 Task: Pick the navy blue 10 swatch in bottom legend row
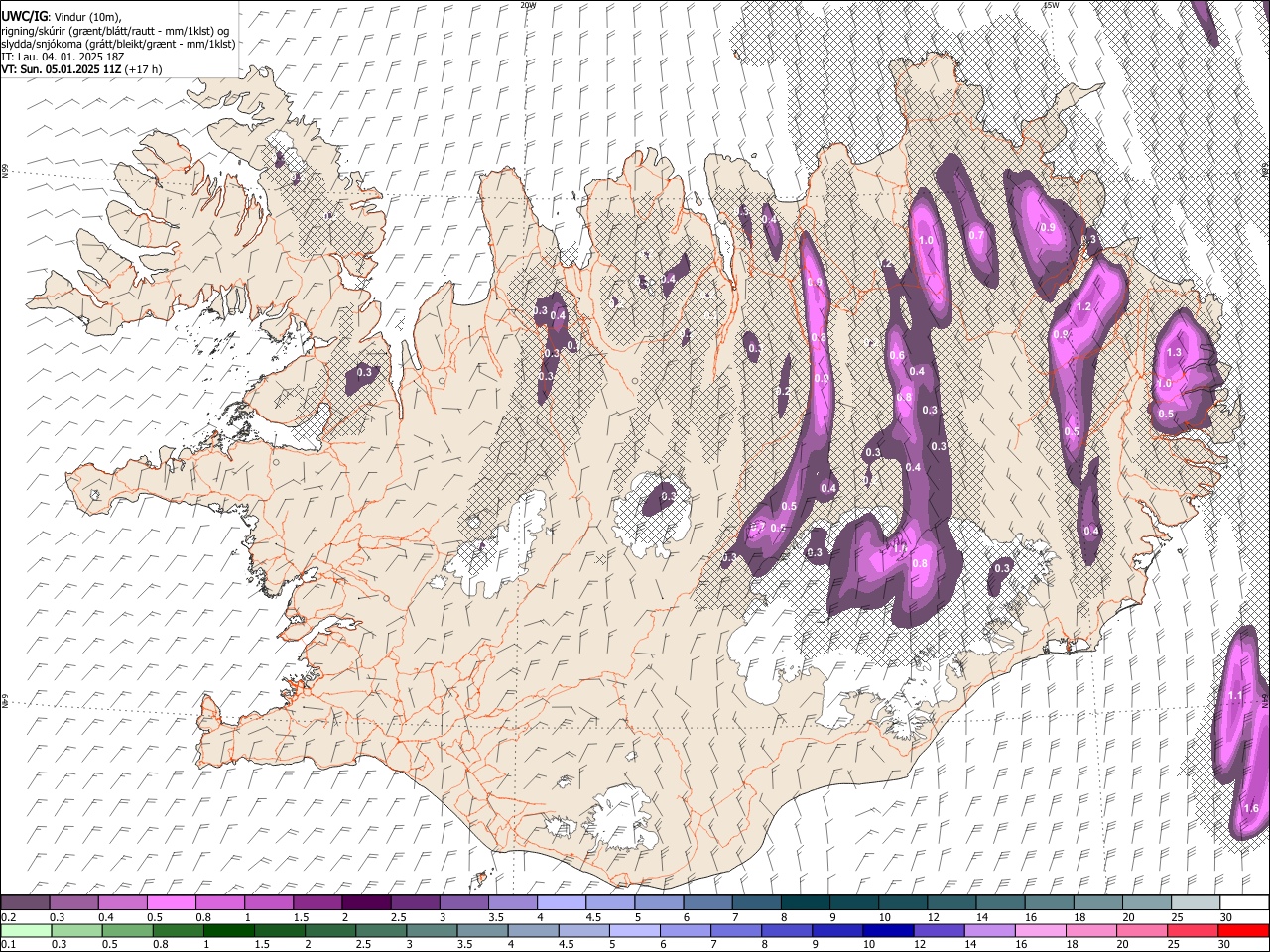pos(888,931)
